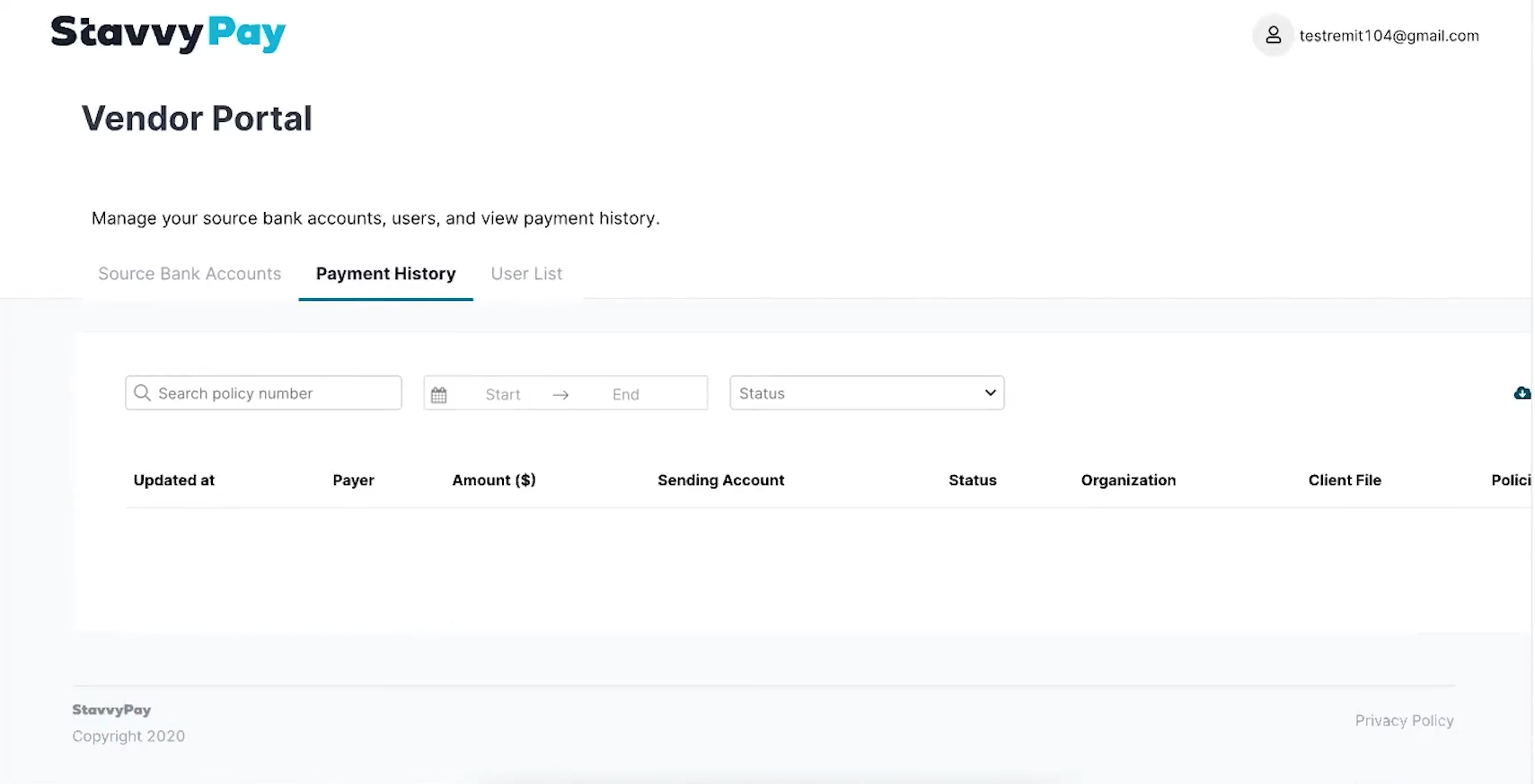1535x784 pixels.
Task: Click the Amount ($) column header
Action: [494, 480]
